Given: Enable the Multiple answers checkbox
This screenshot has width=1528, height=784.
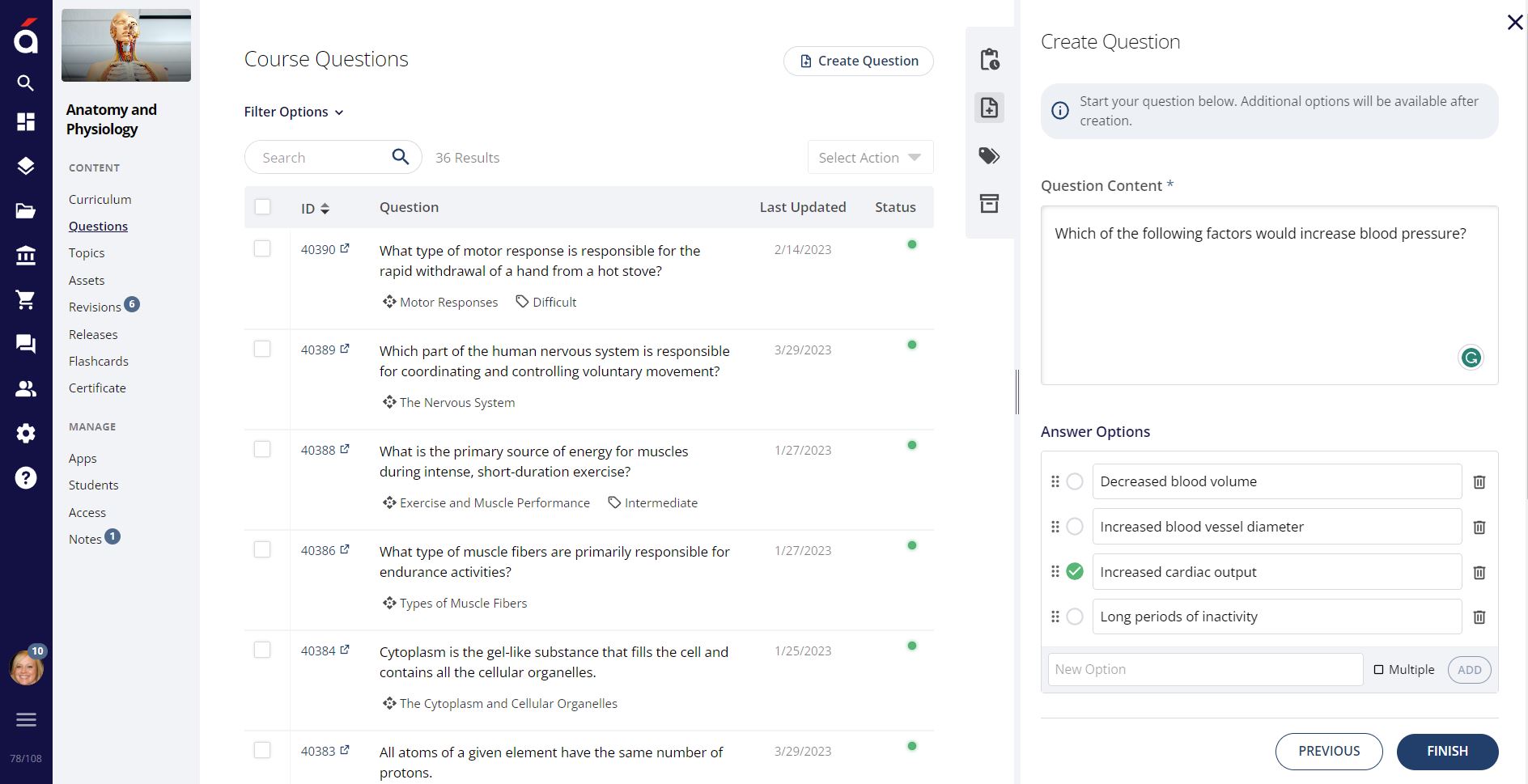Looking at the screenshot, I should tap(1379, 670).
